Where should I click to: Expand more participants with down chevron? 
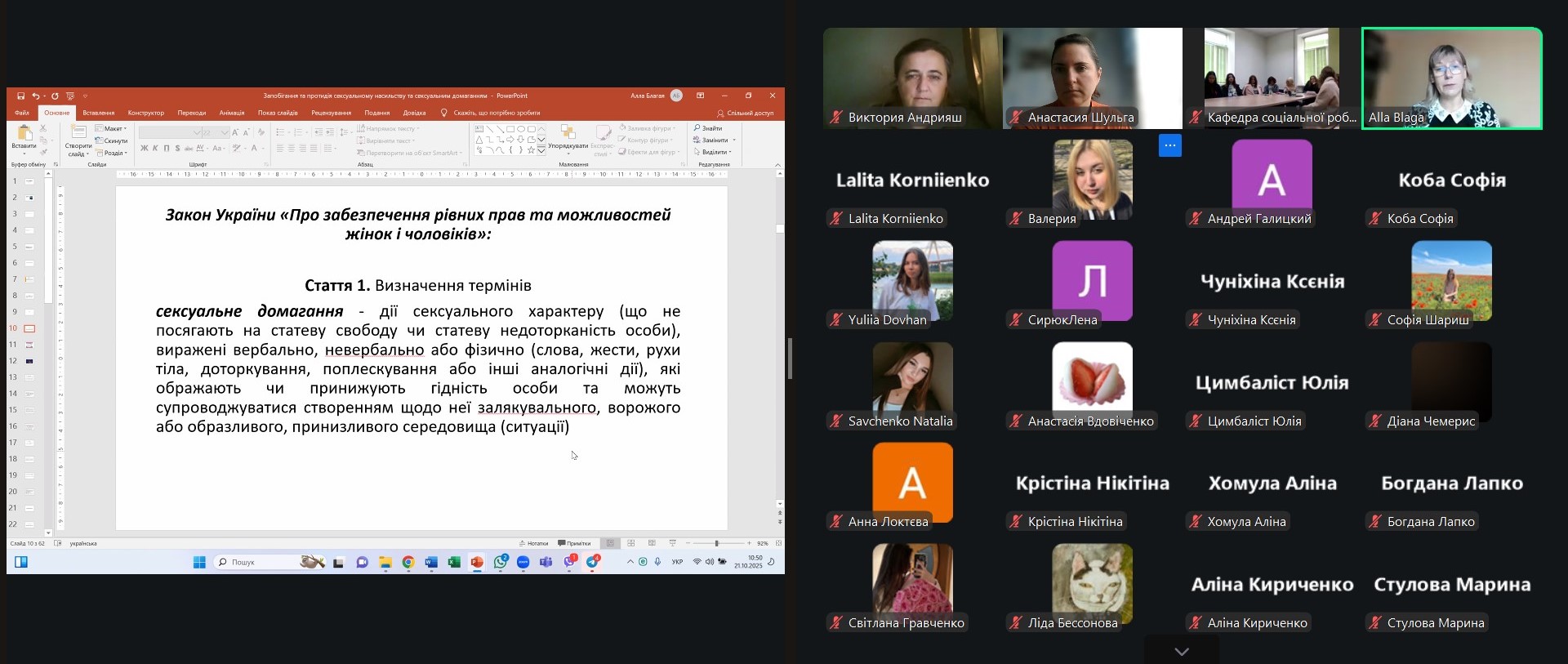tap(1181, 651)
